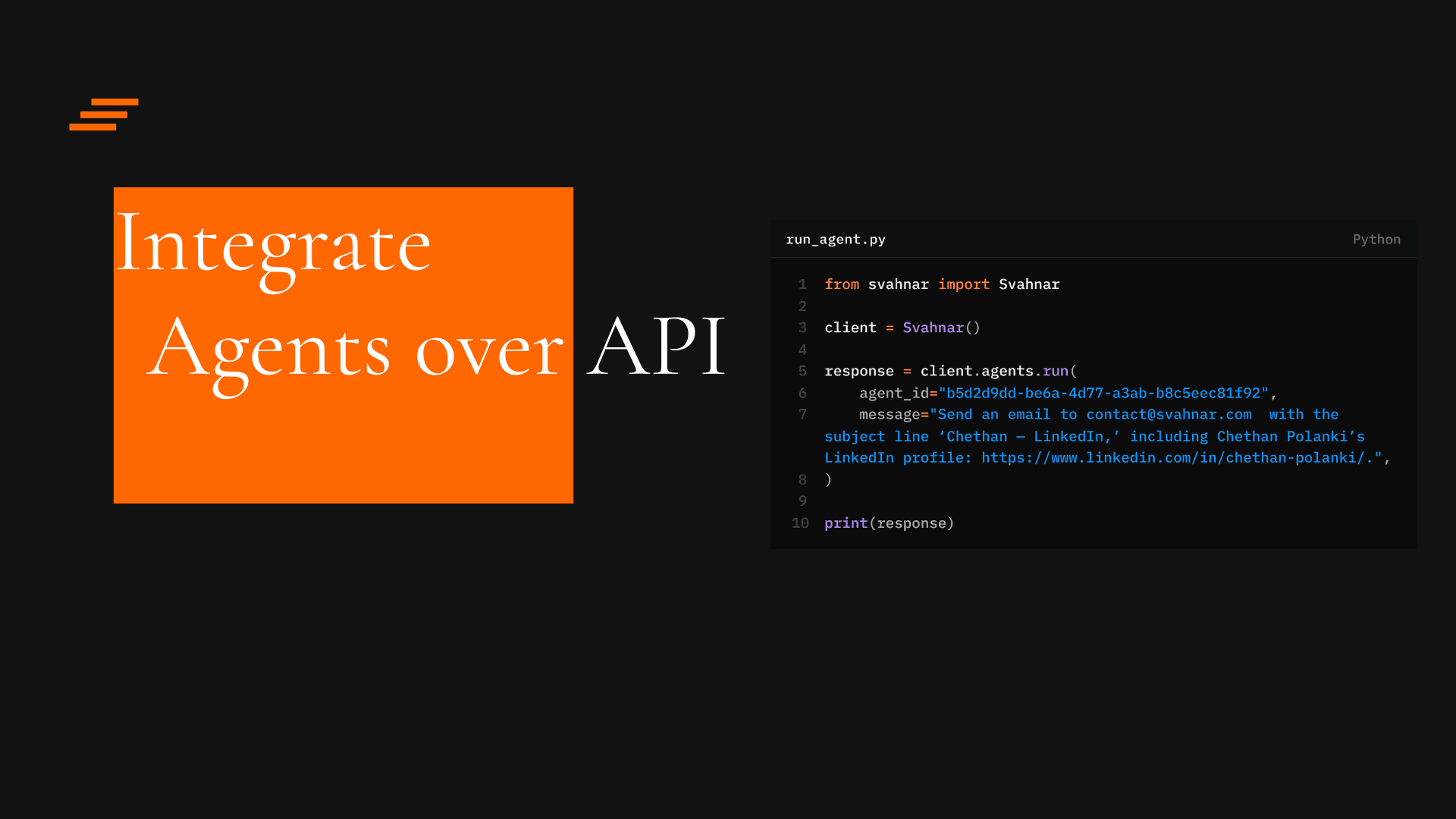Click the print keyword on line 10
Viewport: 1456px width, 819px height.
(x=846, y=523)
